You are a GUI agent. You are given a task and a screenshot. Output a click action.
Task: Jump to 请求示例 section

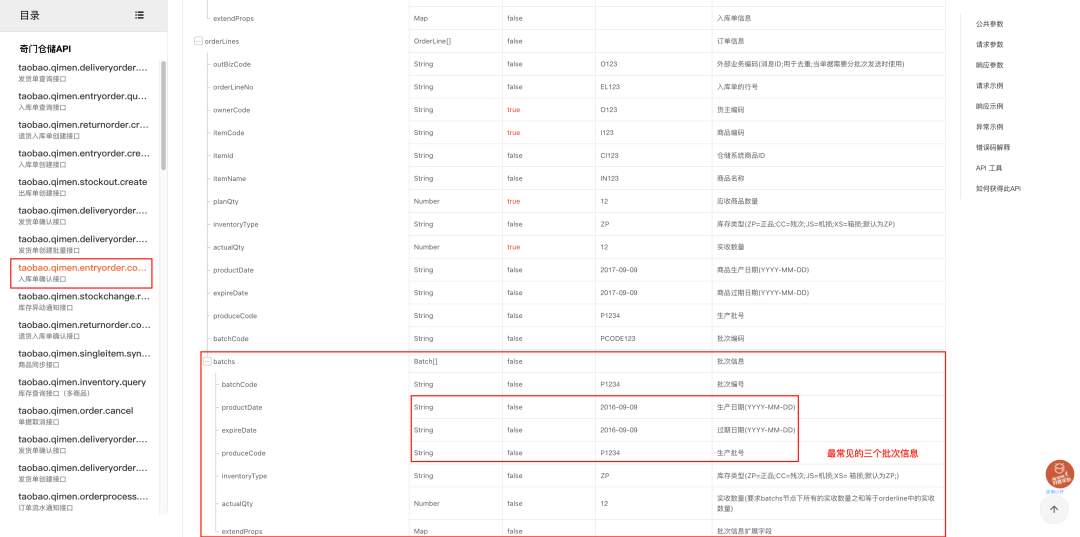pyautogui.click(x=989, y=86)
